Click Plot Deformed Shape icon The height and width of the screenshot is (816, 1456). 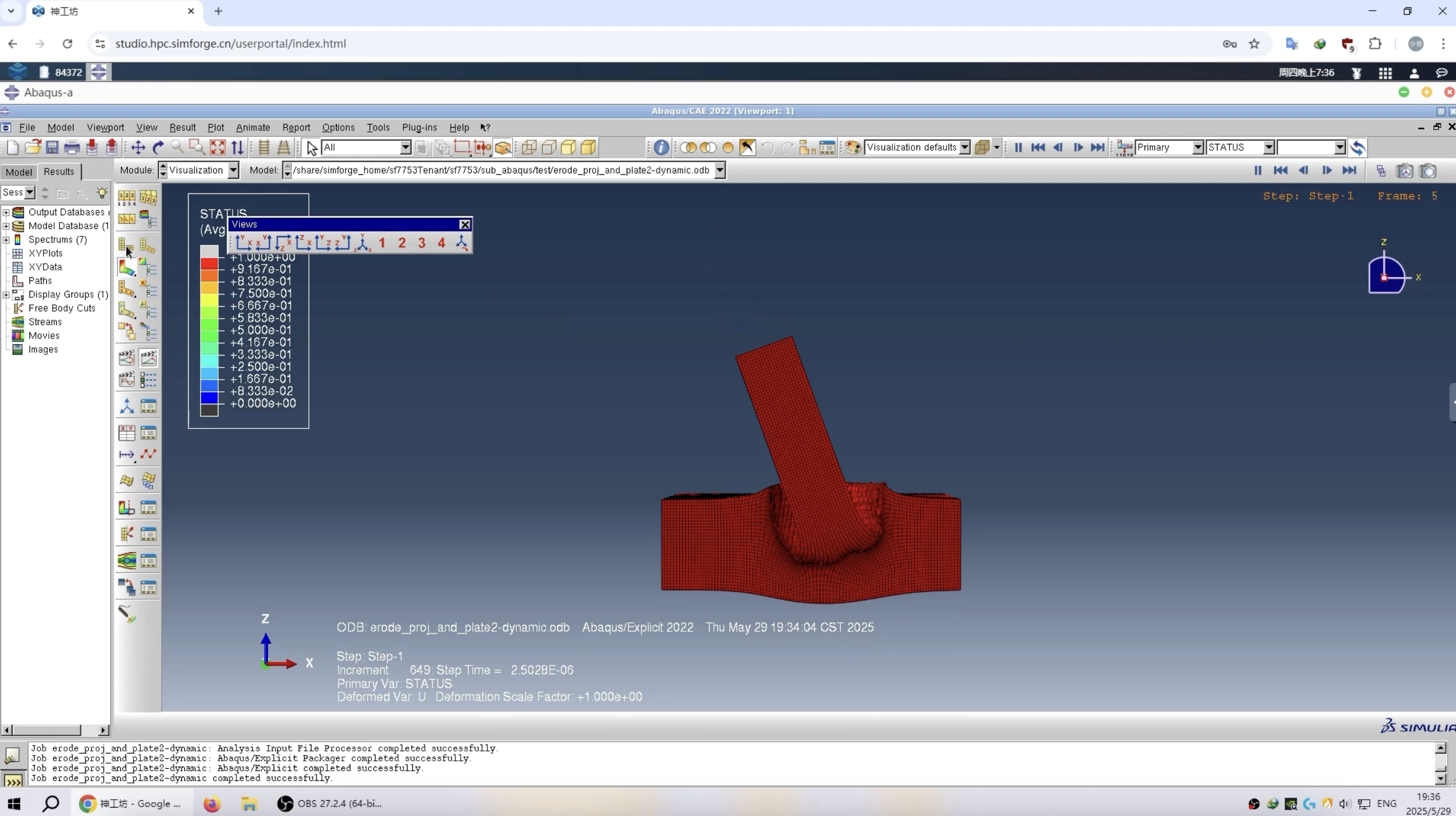pyautogui.click(x=148, y=245)
